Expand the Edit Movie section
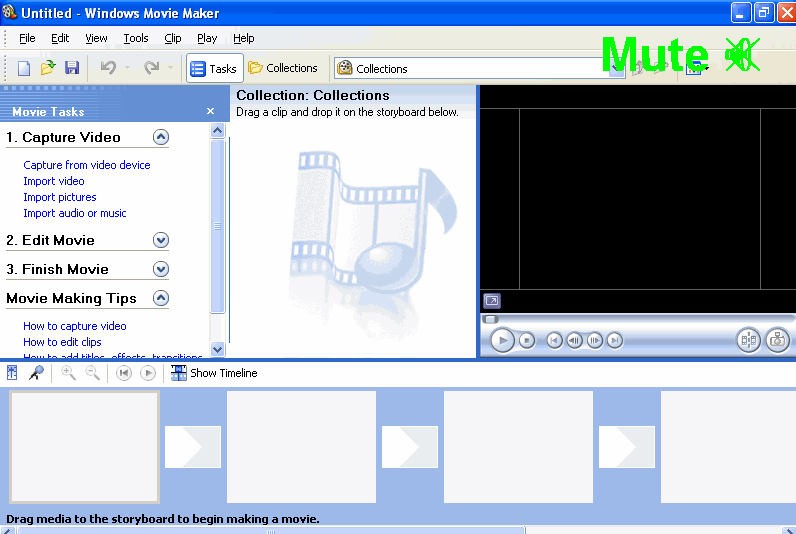796x534 pixels. (x=161, y=240)
